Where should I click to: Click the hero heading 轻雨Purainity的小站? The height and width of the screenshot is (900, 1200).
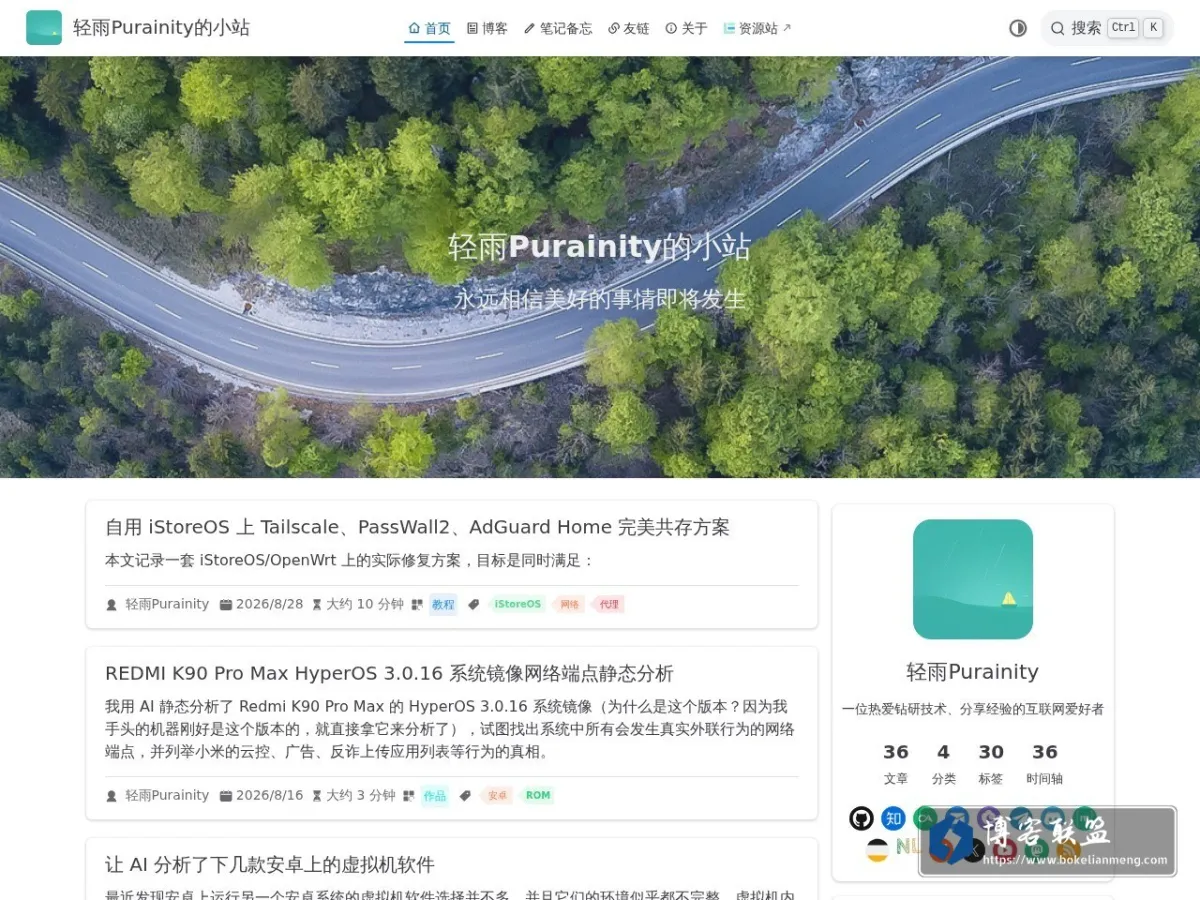599,247
